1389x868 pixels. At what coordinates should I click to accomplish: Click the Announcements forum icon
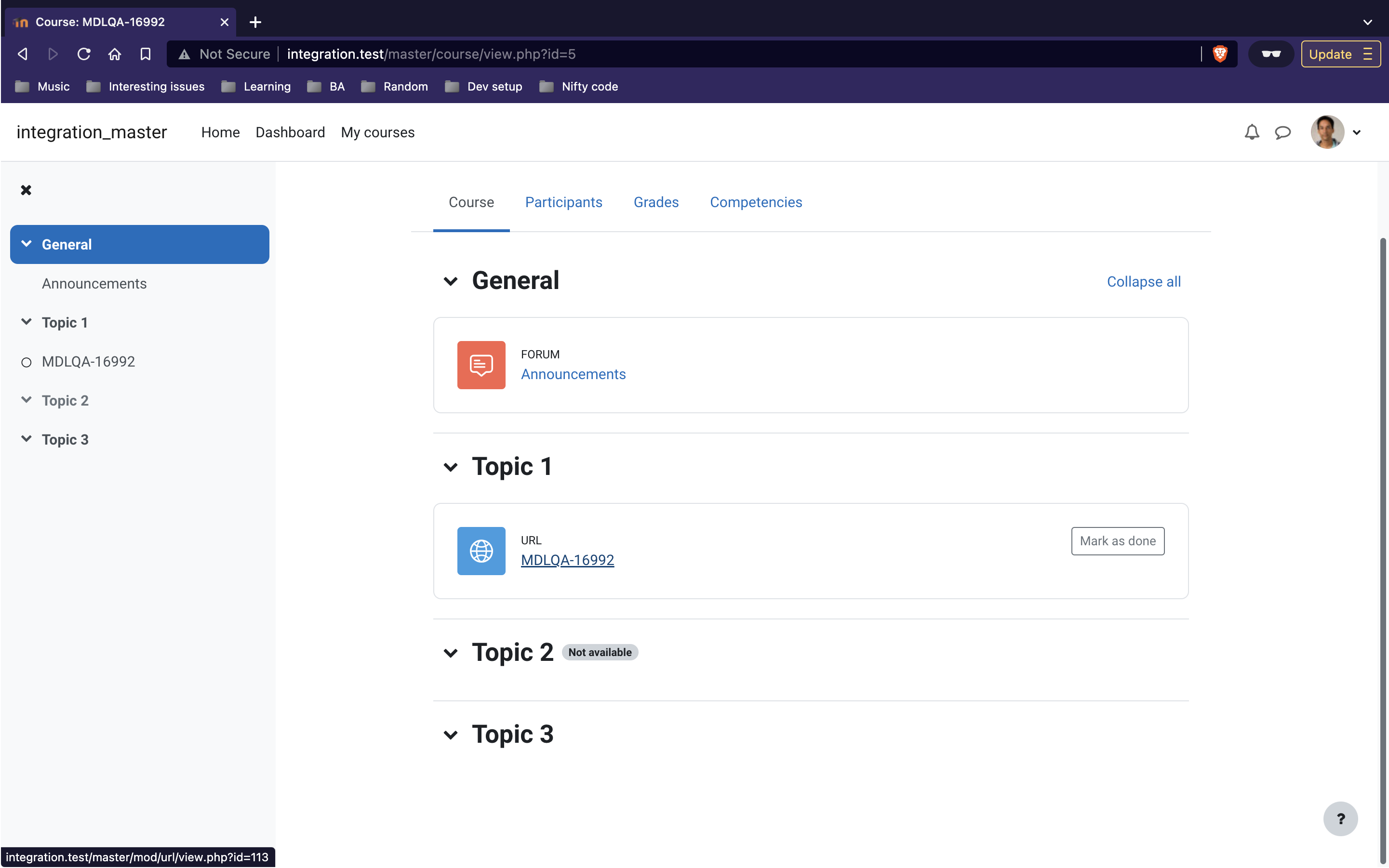point(481,365)
